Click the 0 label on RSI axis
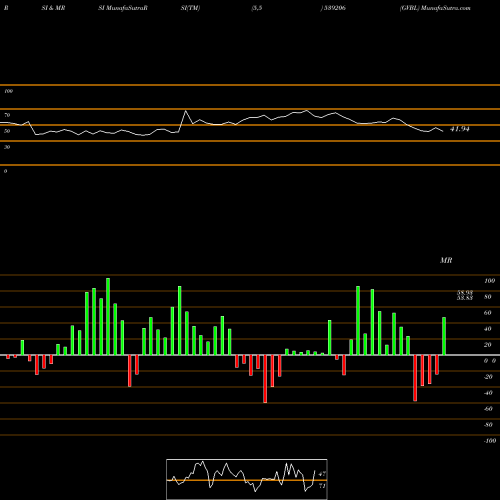This screenshot has height=500, width=500. (5, 171)
